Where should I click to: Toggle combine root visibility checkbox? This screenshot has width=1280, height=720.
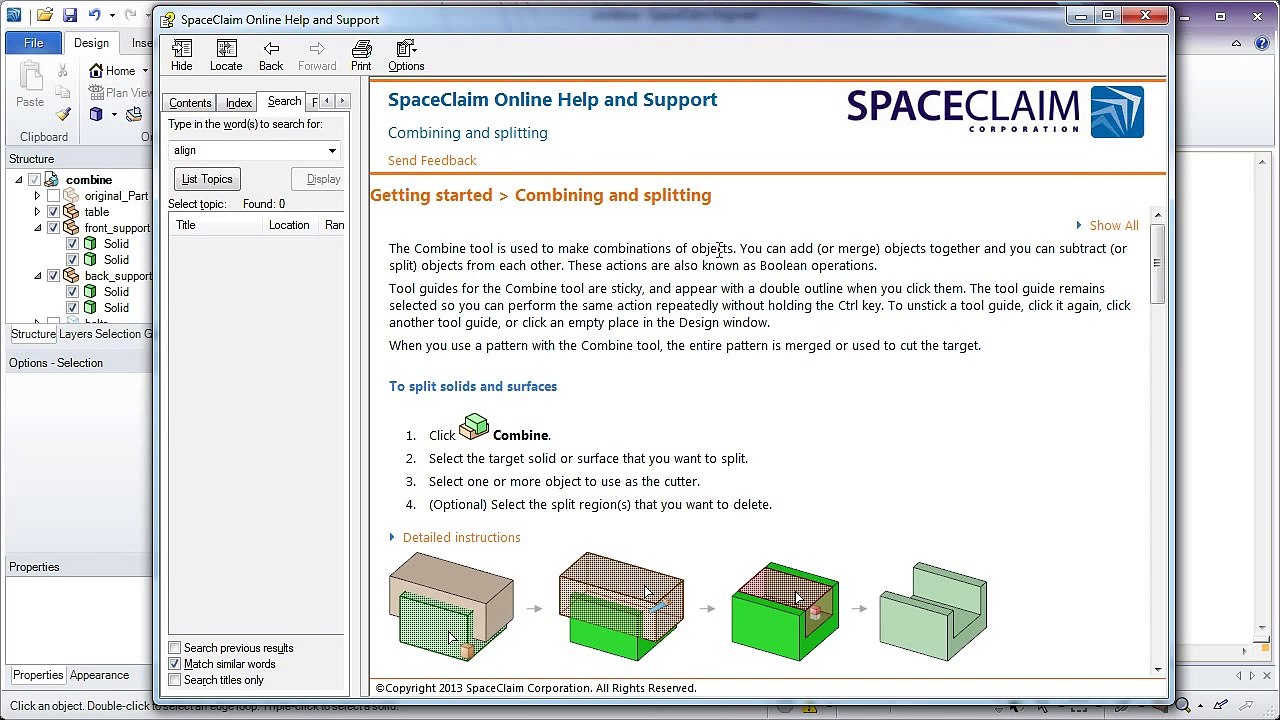tap(35, 180)
